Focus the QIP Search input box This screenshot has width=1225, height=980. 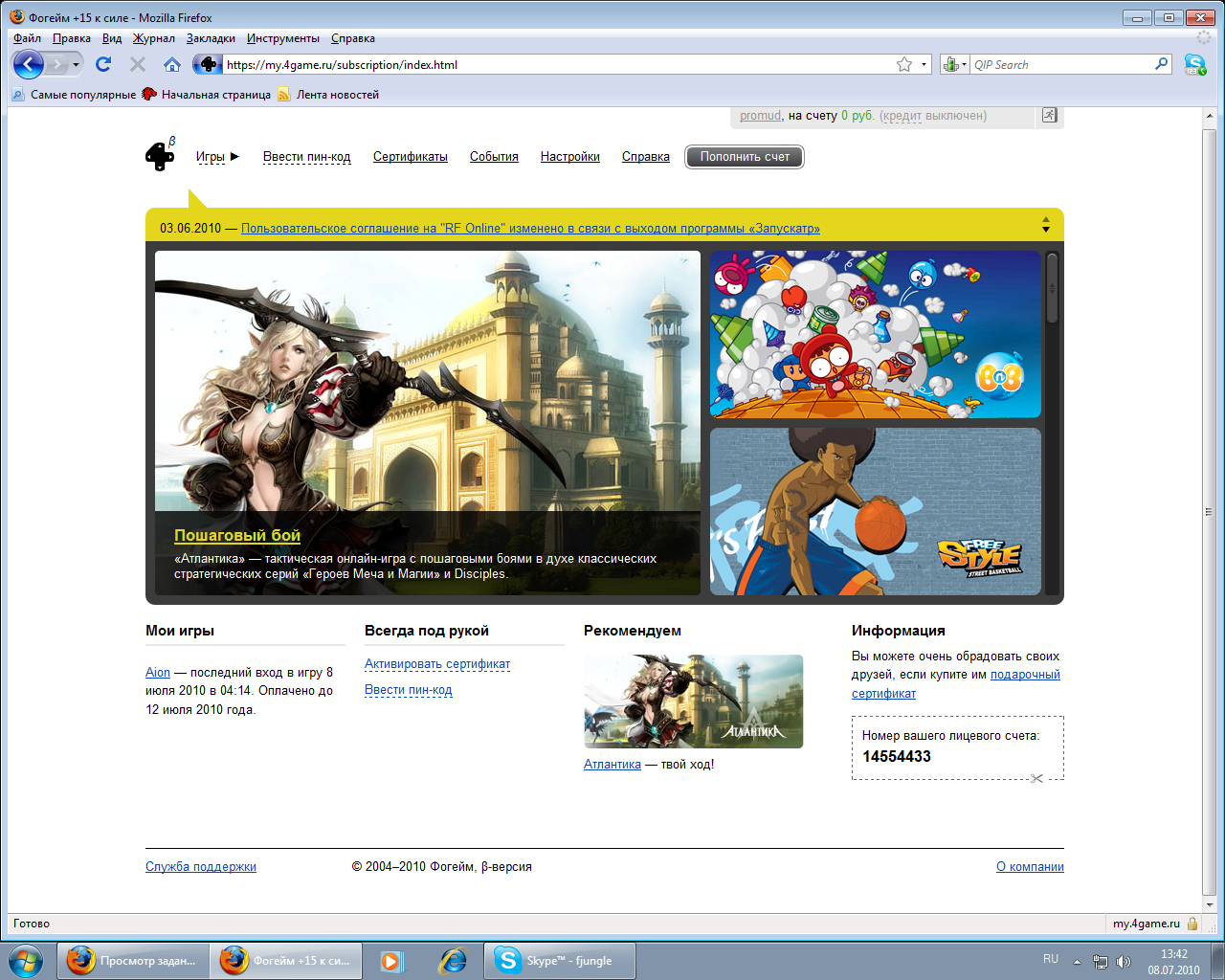click(x=1062, y=65)
